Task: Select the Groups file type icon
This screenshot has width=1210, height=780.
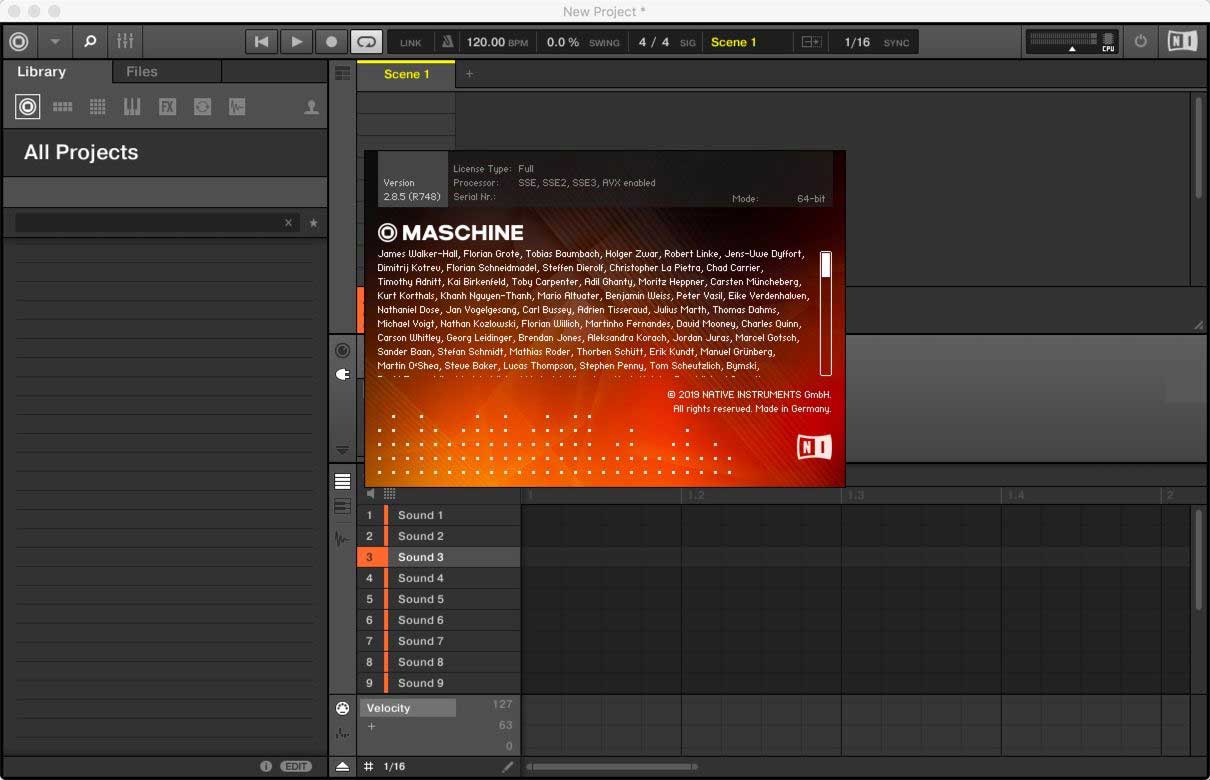Action: click(62, 107)
